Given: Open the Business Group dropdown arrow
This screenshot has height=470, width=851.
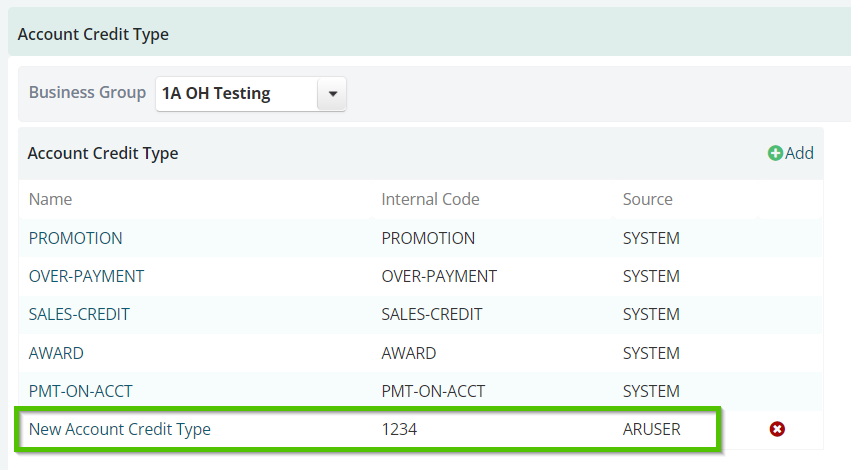Looking at the screenshot, I should pos(332,94).
